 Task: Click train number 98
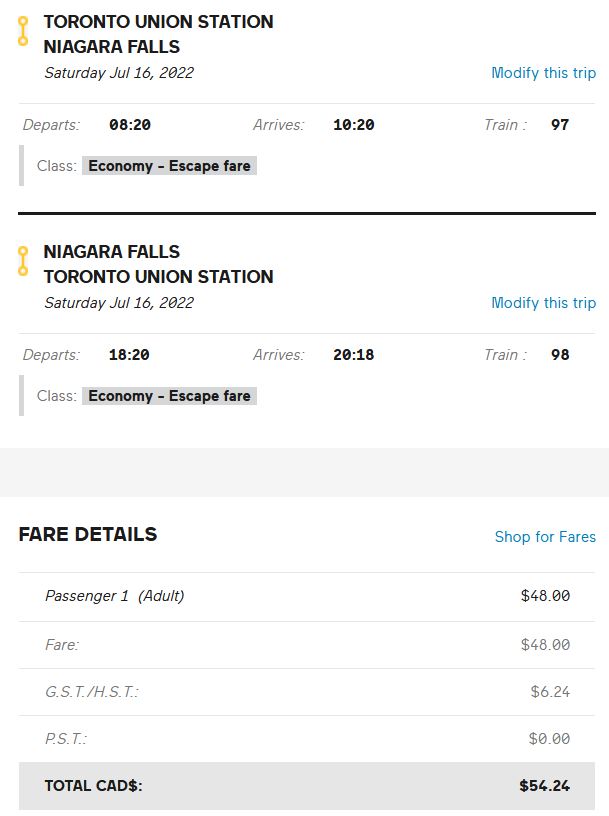click(x=560, y=355)
